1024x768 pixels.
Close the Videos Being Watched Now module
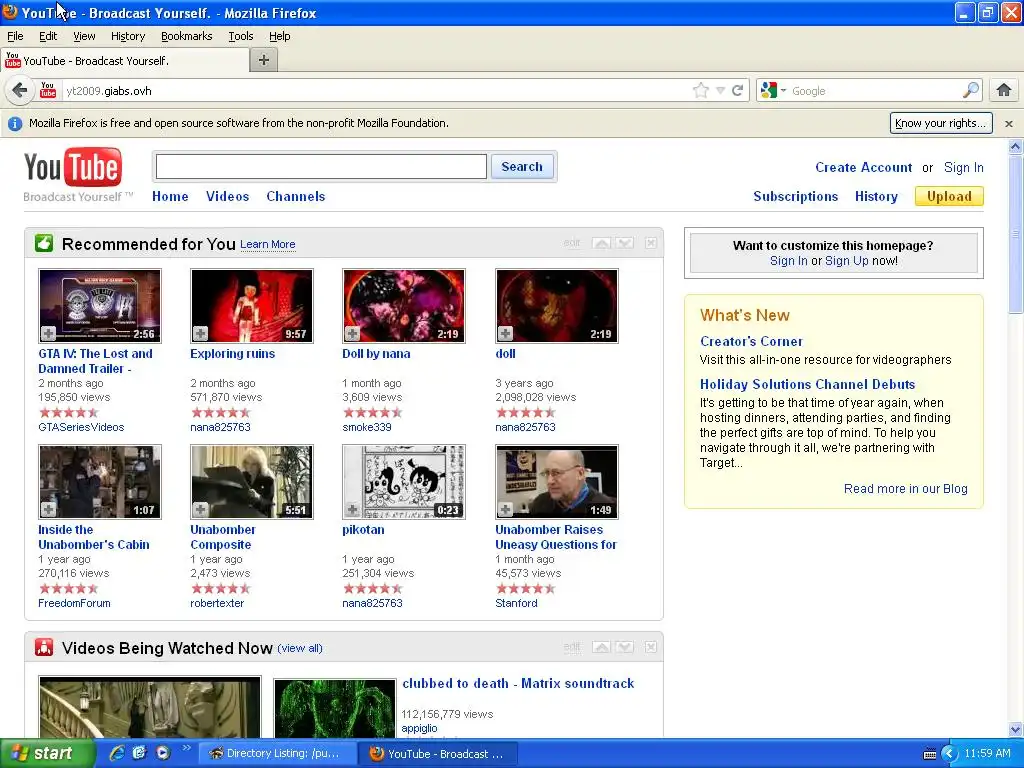[651, 647]
